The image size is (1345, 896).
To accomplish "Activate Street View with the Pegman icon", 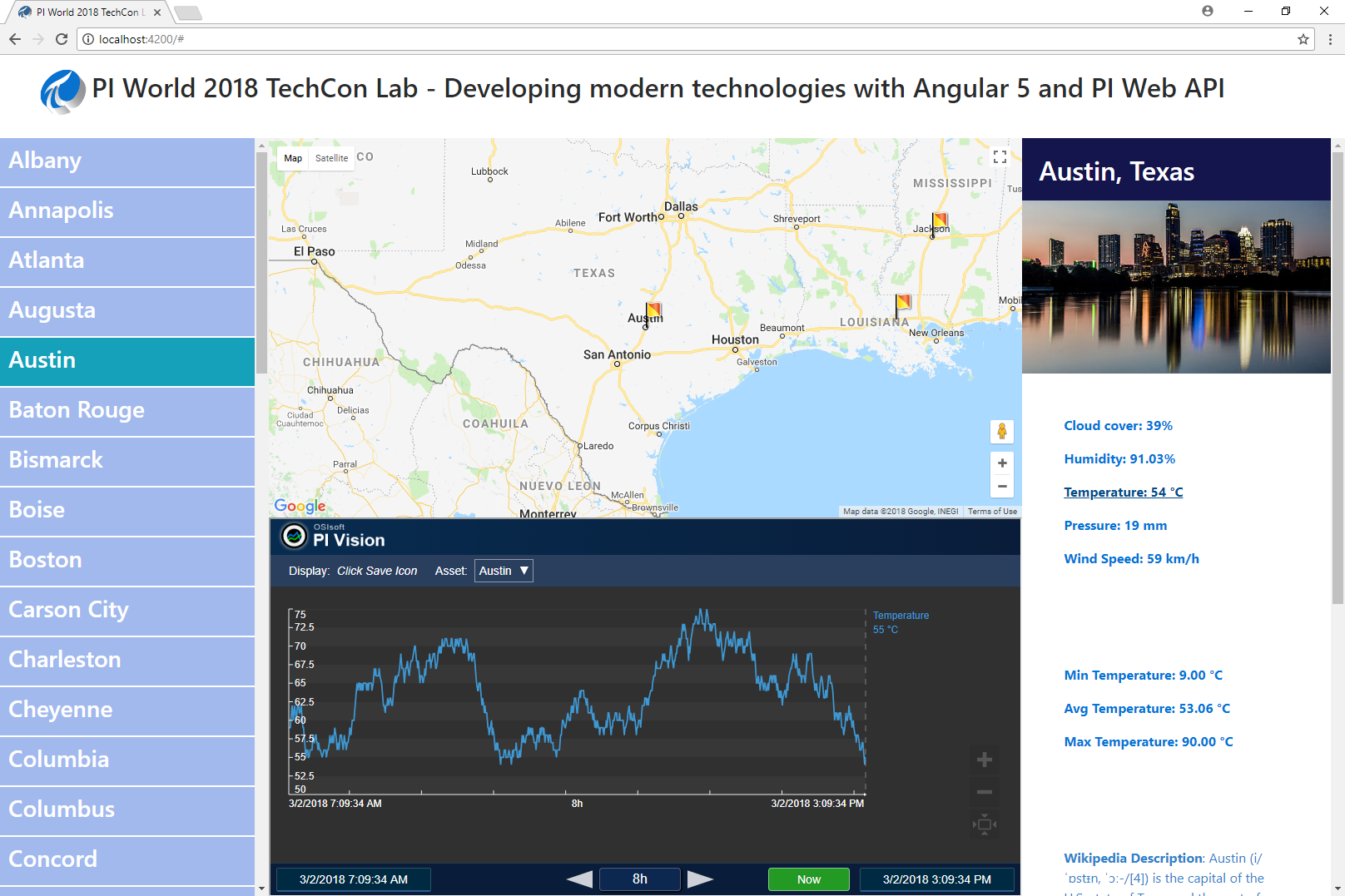I will 1001,432.
